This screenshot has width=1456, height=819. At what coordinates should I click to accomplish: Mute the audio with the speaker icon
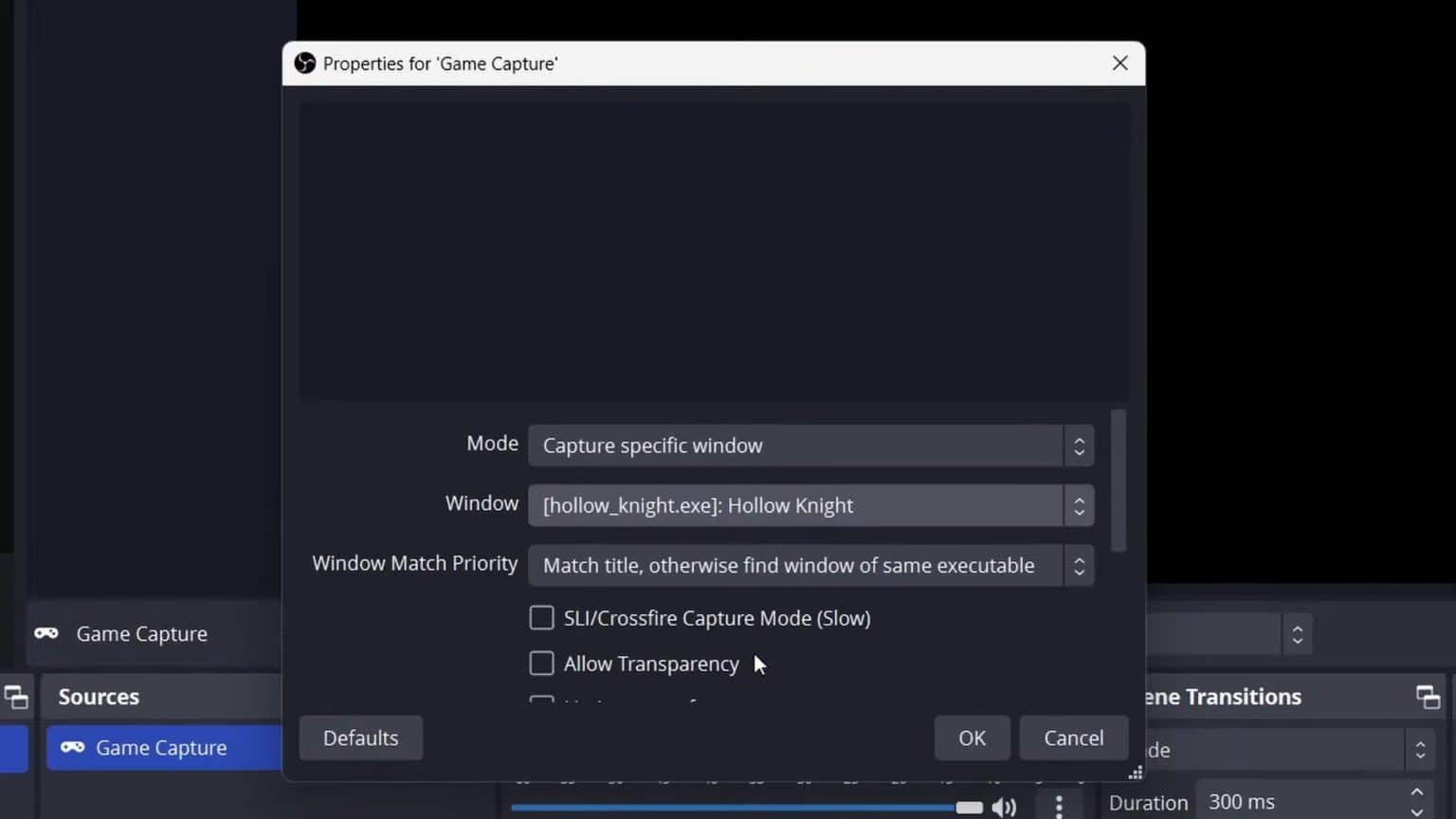point(1004,807)
